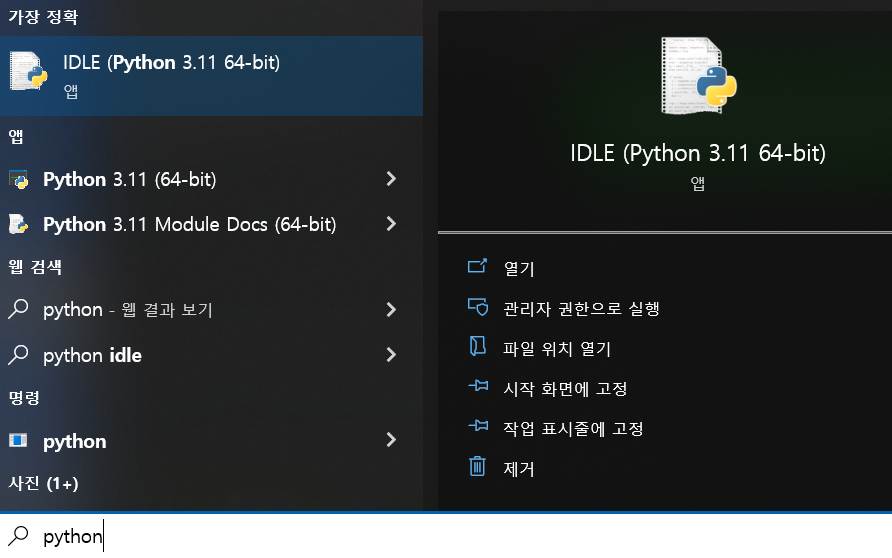
Task: Expand options for Python 3.11 (64-bit)
Action: pyautogui.click(x=391, y=179)
